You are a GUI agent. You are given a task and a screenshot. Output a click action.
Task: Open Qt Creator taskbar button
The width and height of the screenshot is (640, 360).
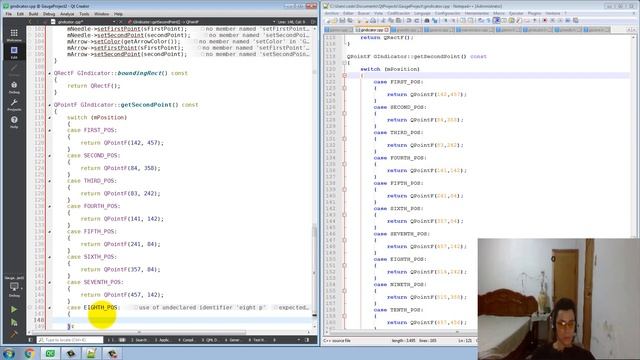[x=50, y=353]
